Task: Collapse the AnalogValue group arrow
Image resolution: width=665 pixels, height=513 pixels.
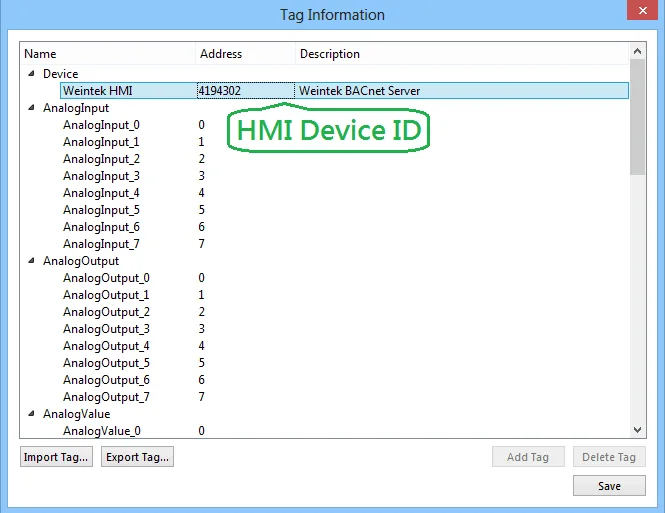Action: pos(31,413)
